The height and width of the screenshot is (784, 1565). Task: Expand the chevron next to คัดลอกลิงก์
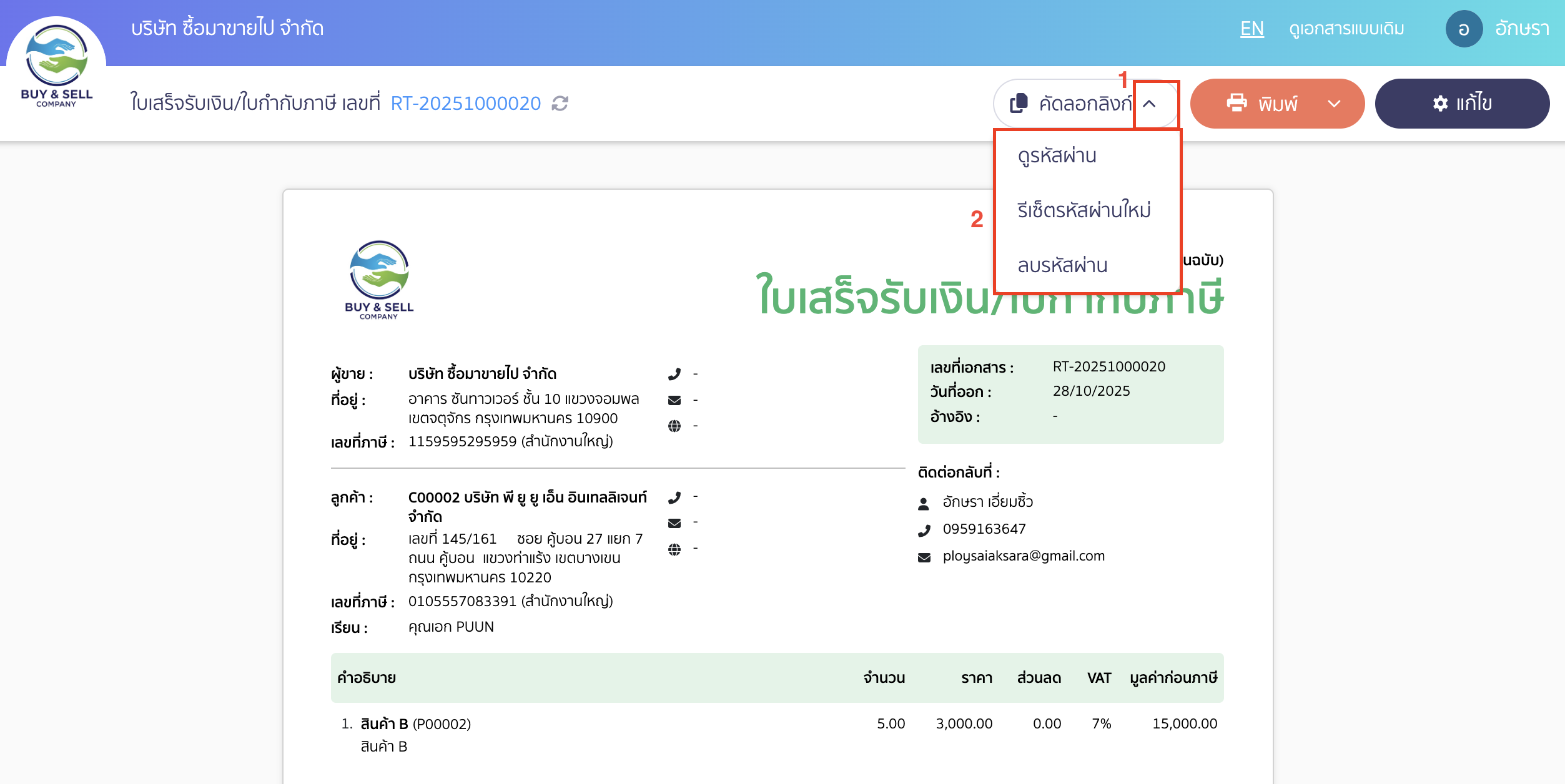1149,103
